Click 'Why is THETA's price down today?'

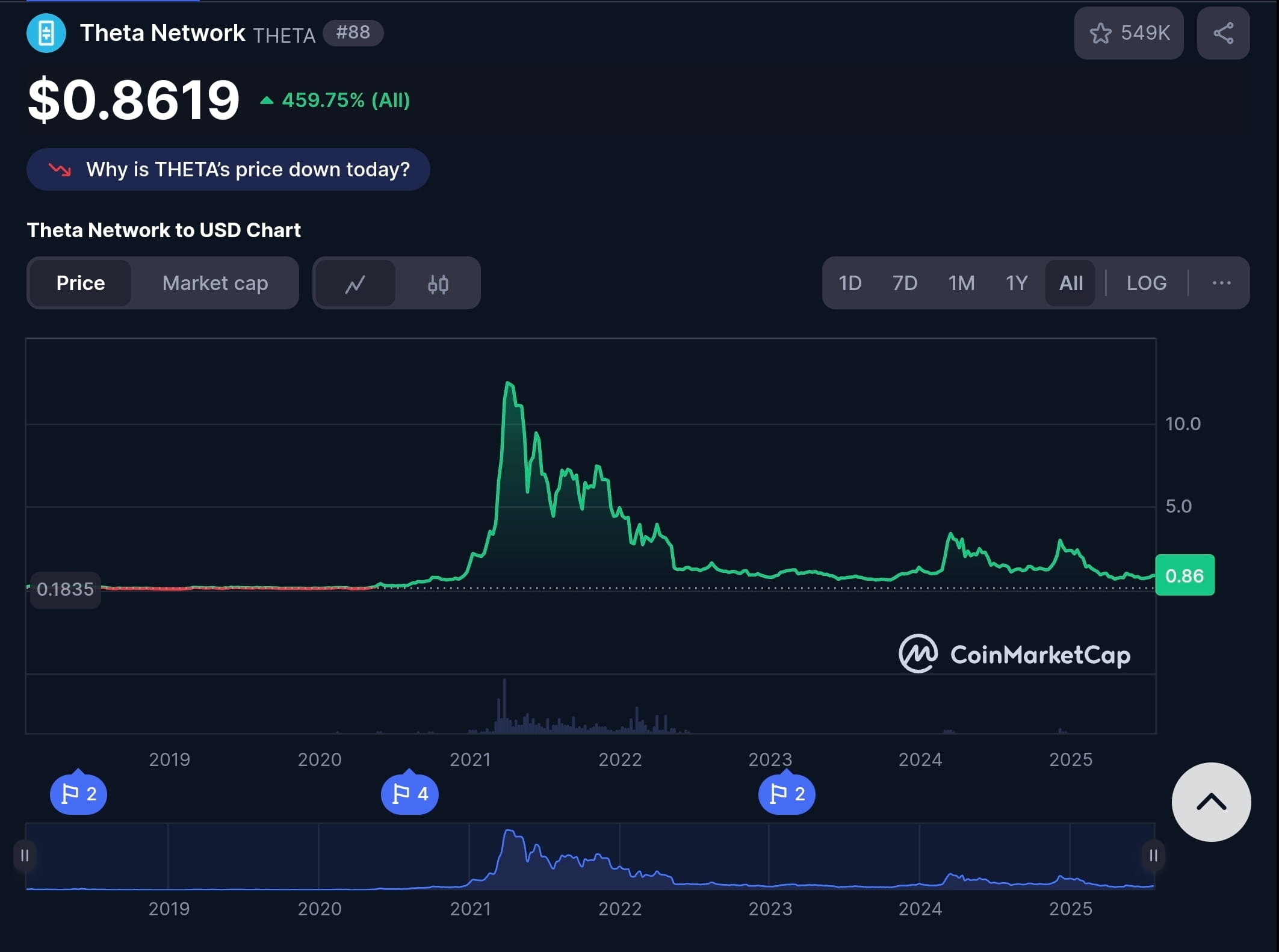(228, 170)
